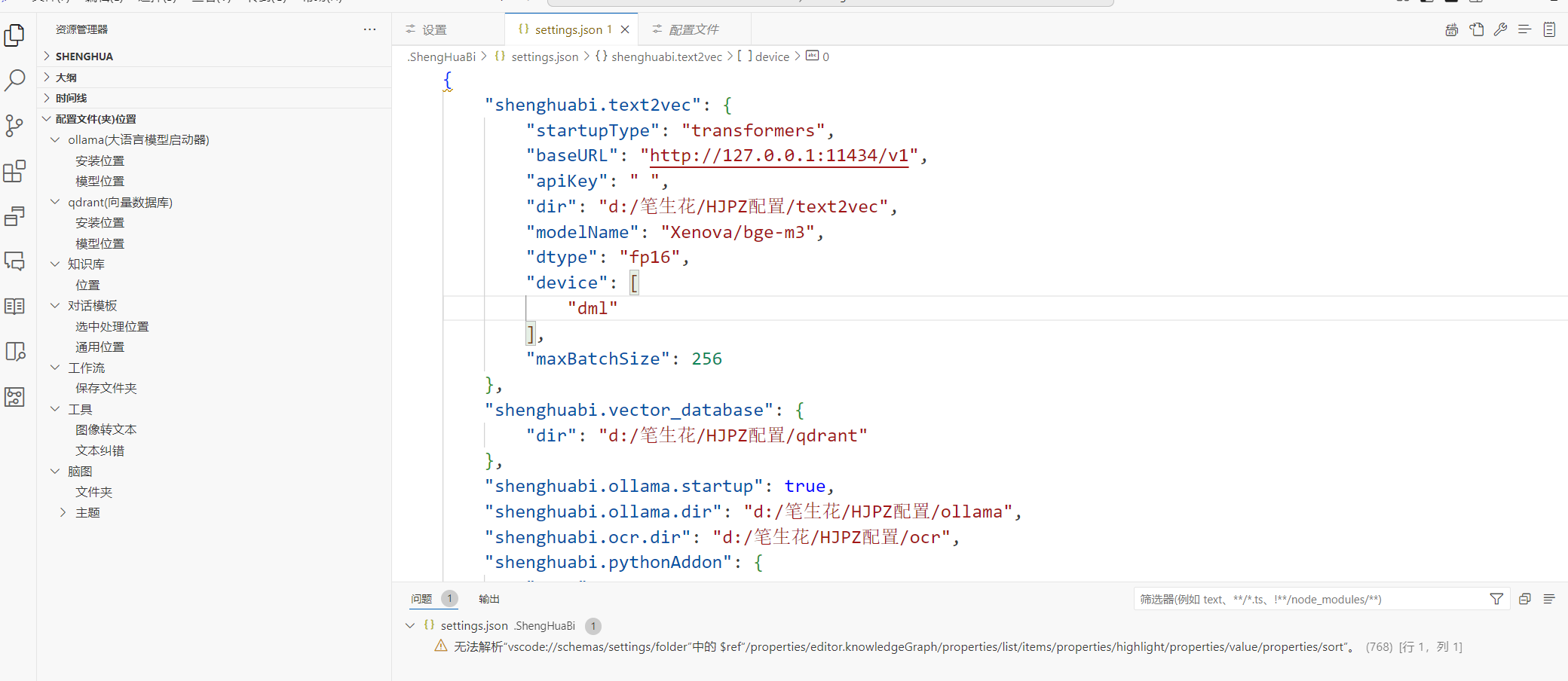Image resolution: width=1568 pixels, height=681 pixels.
Task: Click the wrench icon in editor toolbar
Action: click(x=1500, y=29)
